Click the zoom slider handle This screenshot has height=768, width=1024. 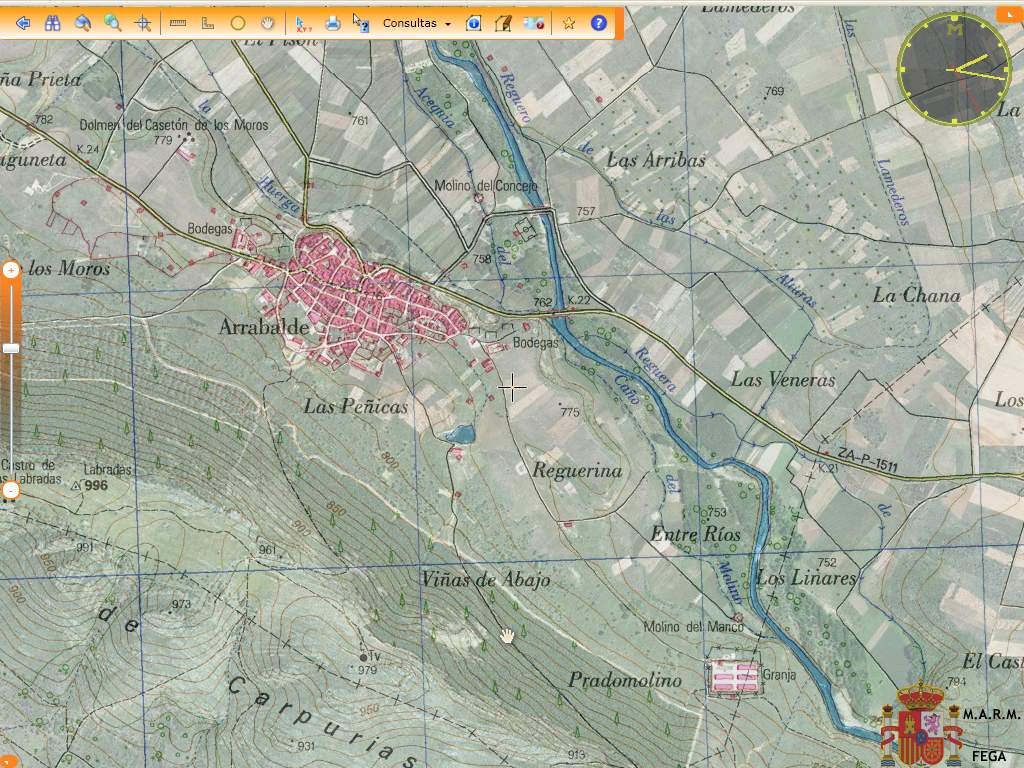click(11, 348)
